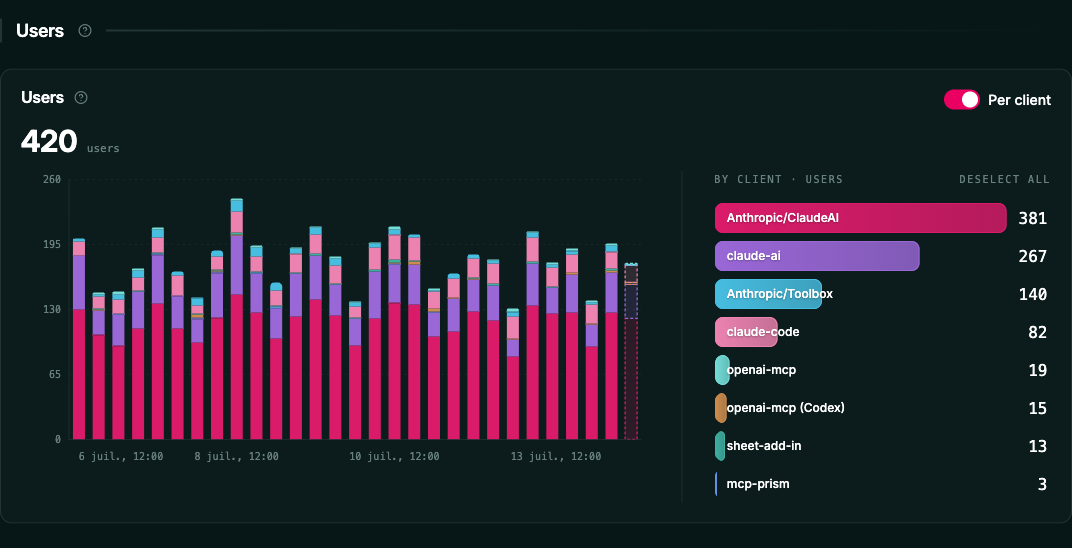The image size is (1072, 548).
Task: Click the 260 y-axis label
Action: point(53,179)
